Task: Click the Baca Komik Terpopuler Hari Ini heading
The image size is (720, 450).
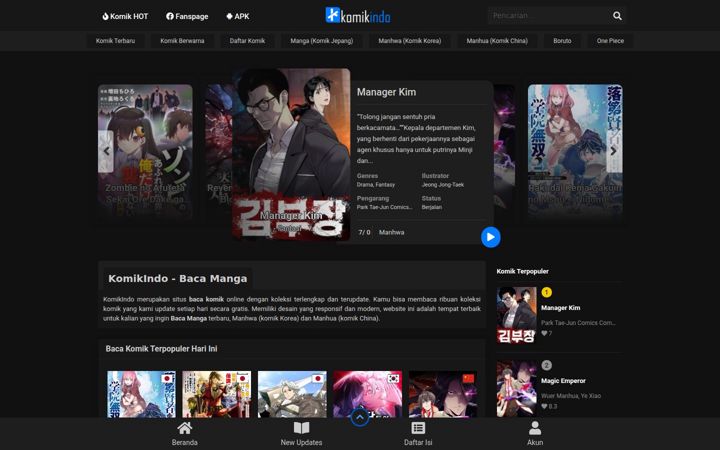Action: point(162,349)
